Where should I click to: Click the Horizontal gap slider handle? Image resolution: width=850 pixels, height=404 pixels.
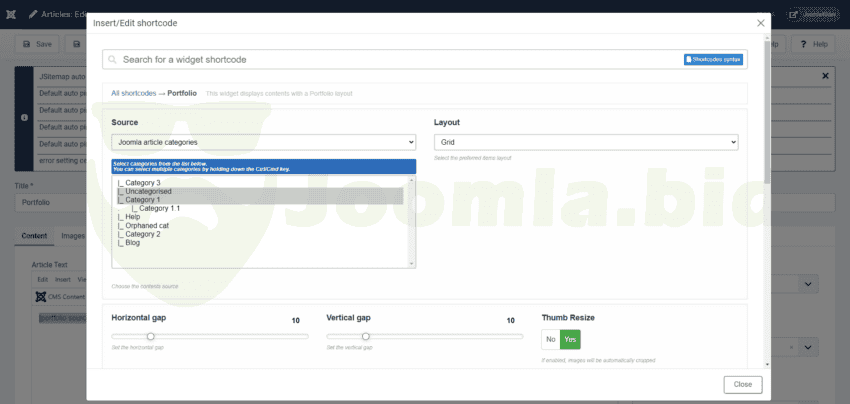click(x=150, y=336)
